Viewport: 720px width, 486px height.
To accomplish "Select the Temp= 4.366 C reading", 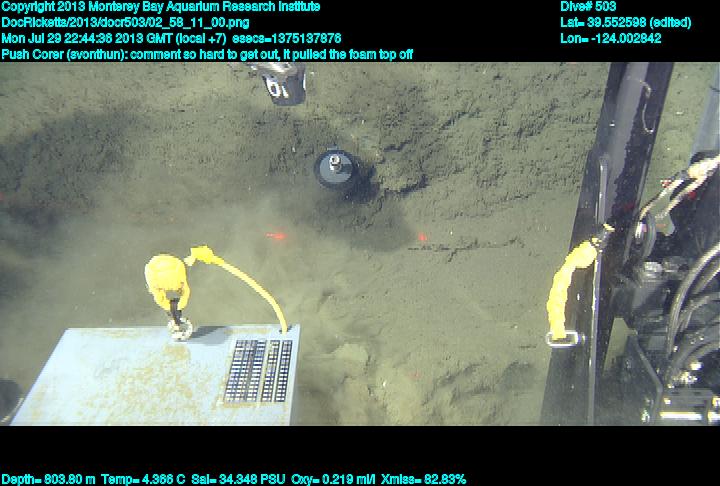I will pyautogui.click(x=143, y=480).
